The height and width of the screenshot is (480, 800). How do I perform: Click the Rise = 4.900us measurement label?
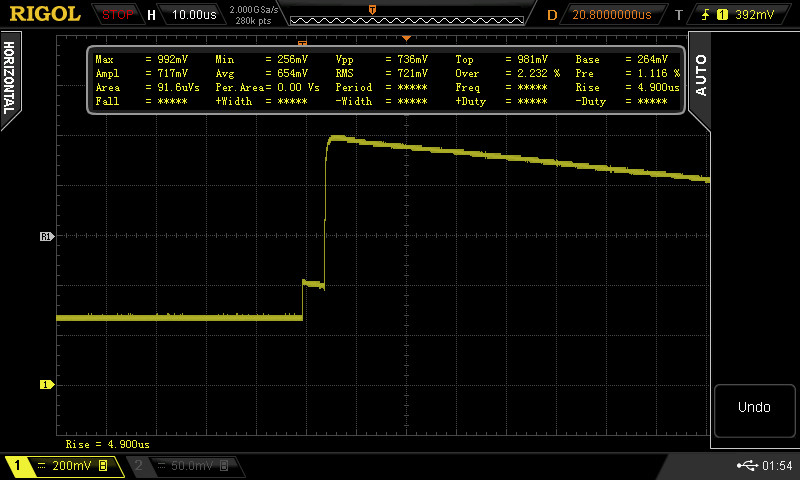(107, 443)
